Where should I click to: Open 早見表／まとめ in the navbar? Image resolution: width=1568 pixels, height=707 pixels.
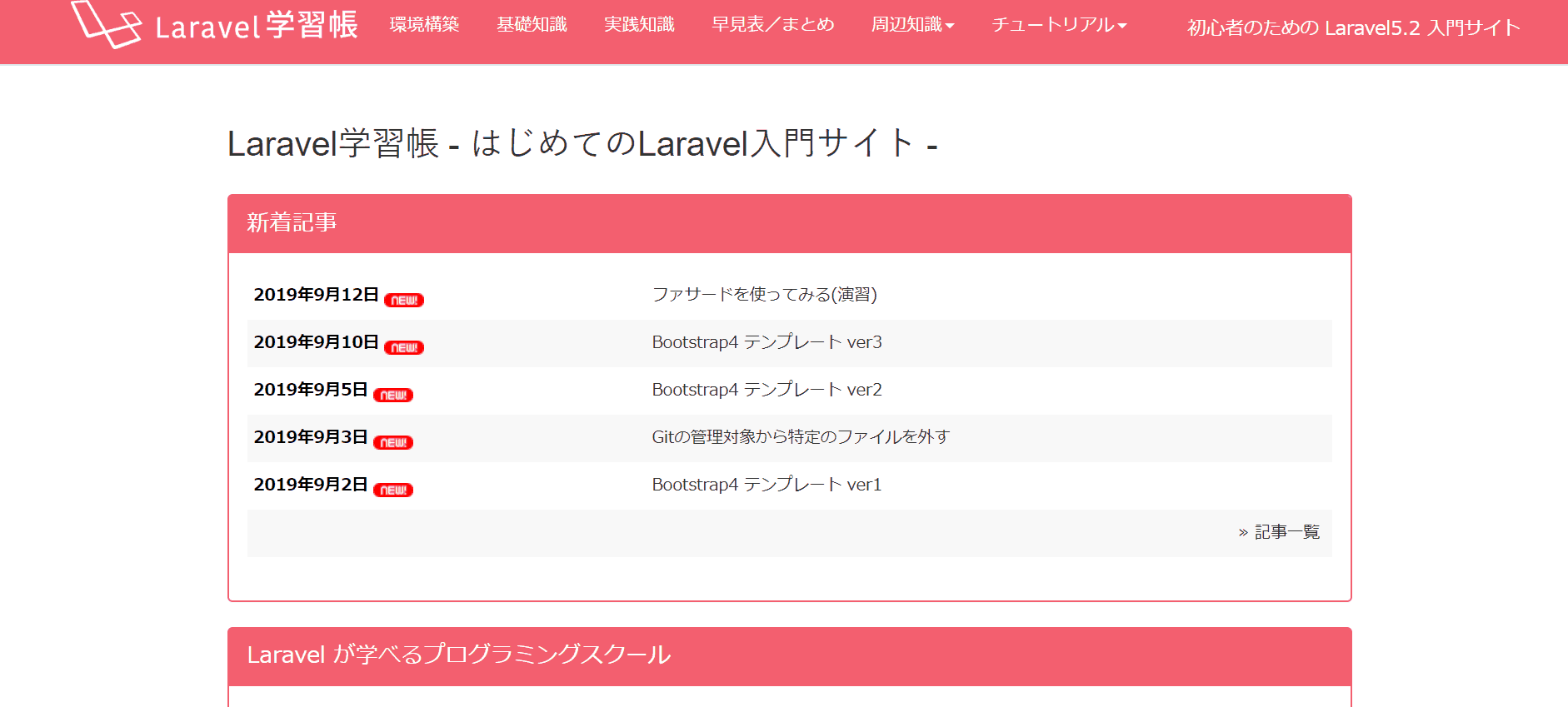[773, 25]
